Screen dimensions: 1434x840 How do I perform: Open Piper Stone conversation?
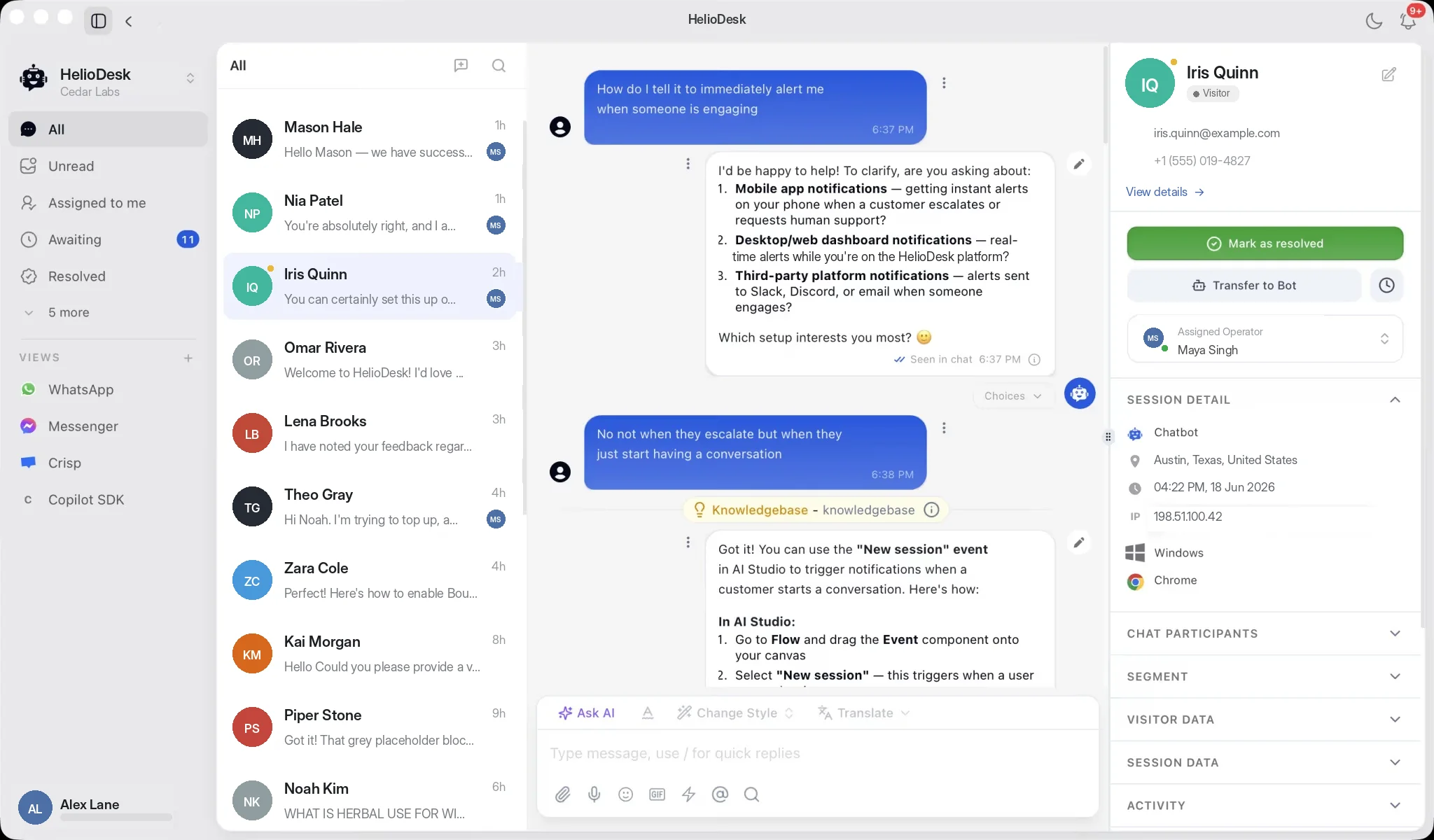click(x=370, y=727)
